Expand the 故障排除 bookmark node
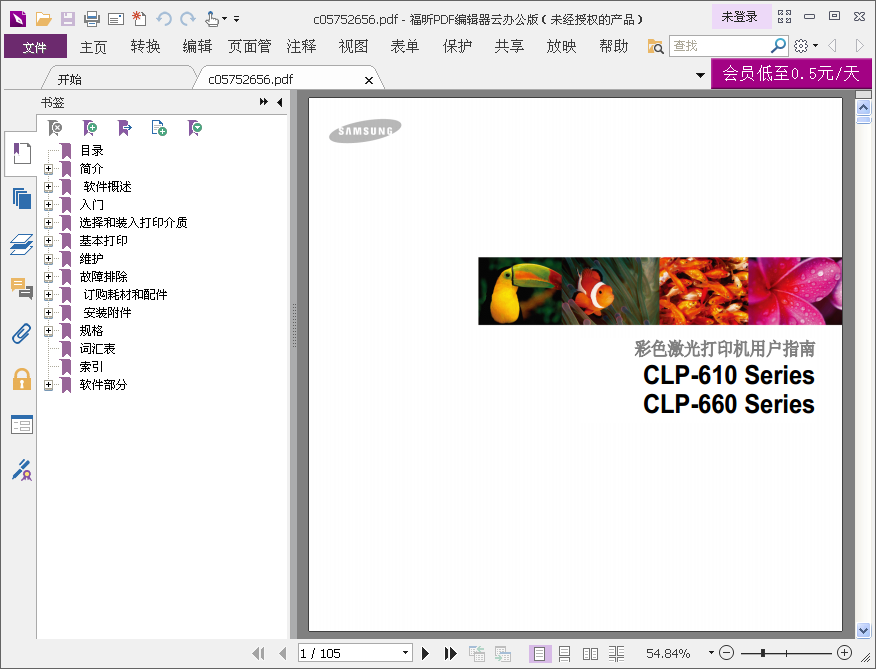 pyautogui.click(x=48, y=277)
